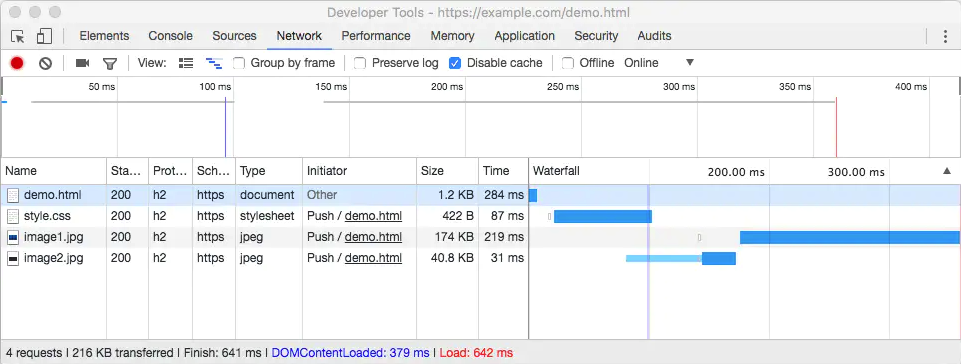Screen dimensions: 961x364
Task: Select the image1.jpg request row
Action: tap(480, 237)
